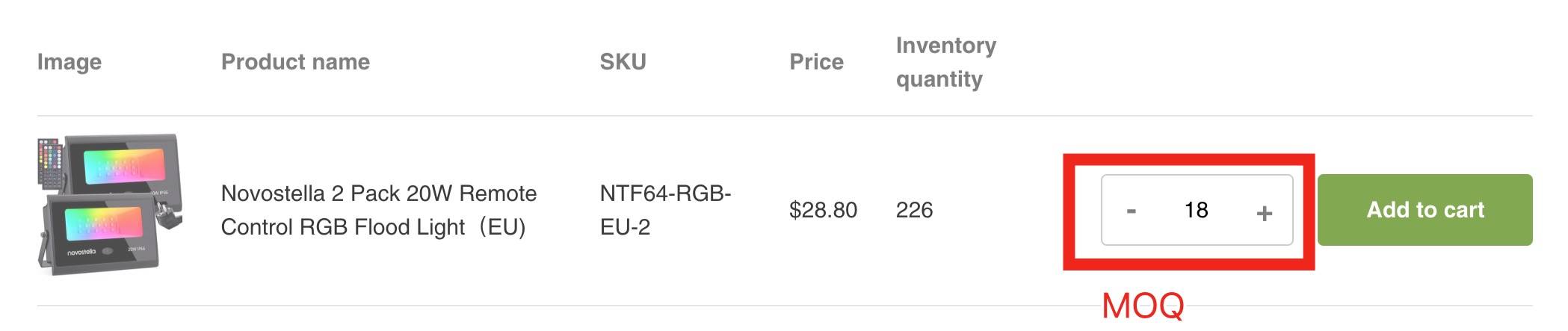Image resolution: width=1568 pixels, height=331 pixels.
Task: Open the Novostella flood light product thumbnail
Action: [110, 205]
